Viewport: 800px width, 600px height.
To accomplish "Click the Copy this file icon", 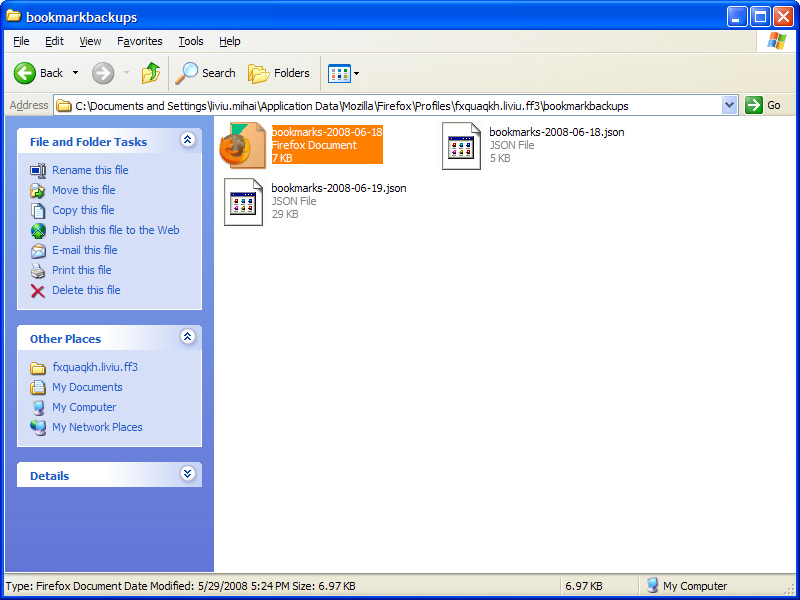I will click(x=38, y=210).
